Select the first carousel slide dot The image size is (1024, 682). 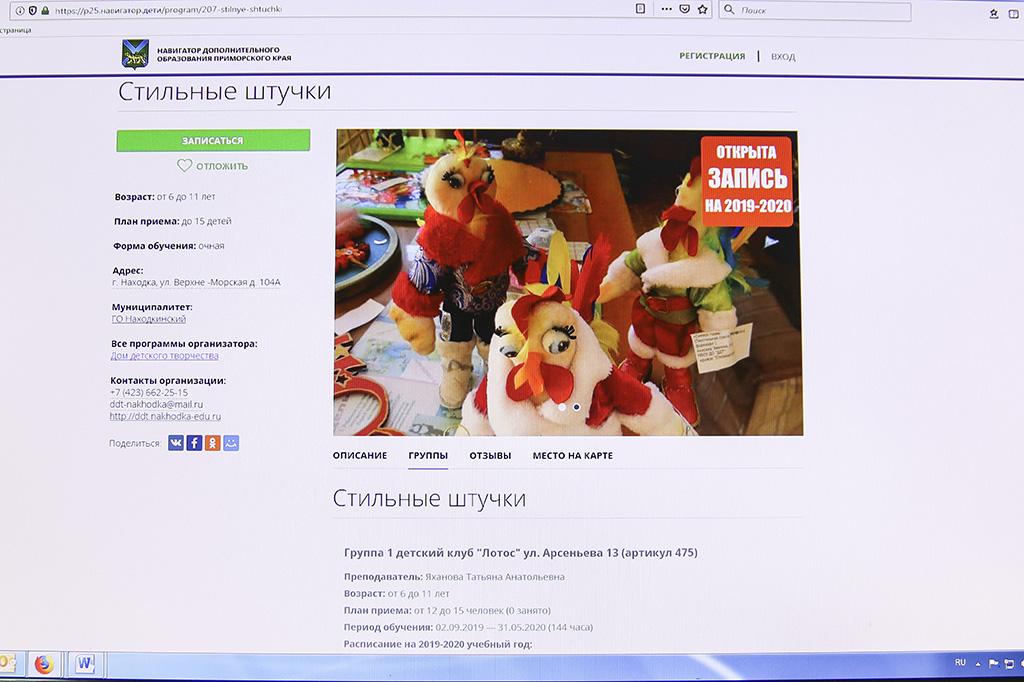[x=562, y=407]
